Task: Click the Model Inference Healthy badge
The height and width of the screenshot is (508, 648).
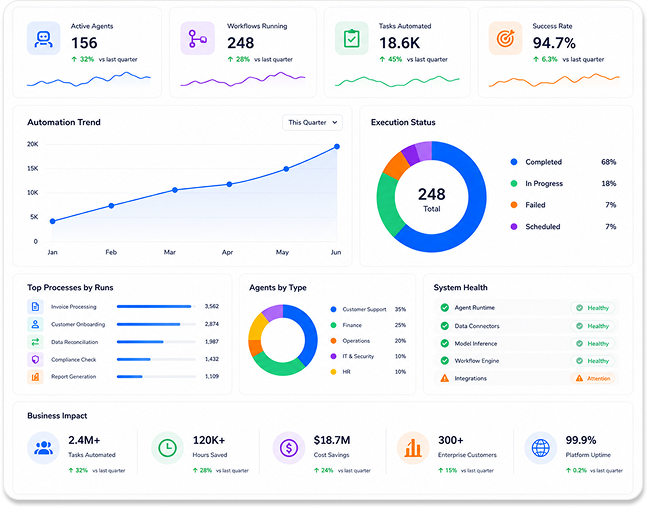Action: click(x=593, y=343)
